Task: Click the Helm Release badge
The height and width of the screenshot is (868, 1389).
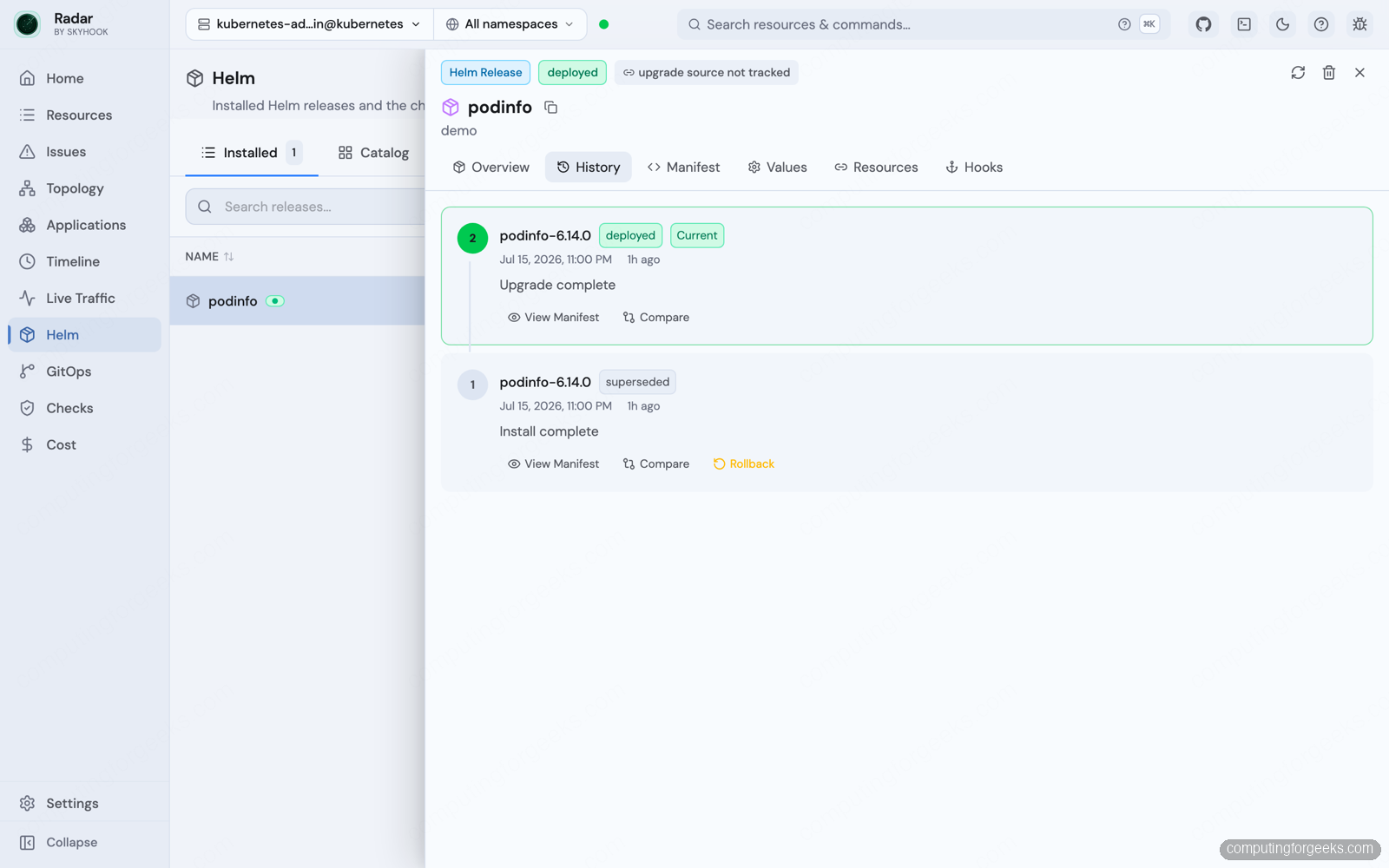Action: pyautogui.click(x=485, y=73)
